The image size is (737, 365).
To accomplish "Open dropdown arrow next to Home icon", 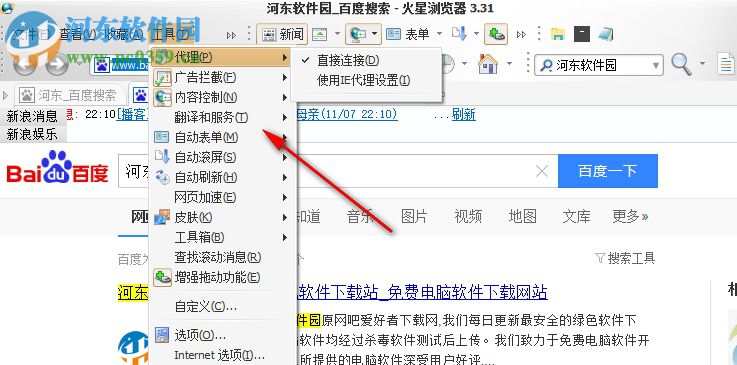I will [x=510, y=63].
